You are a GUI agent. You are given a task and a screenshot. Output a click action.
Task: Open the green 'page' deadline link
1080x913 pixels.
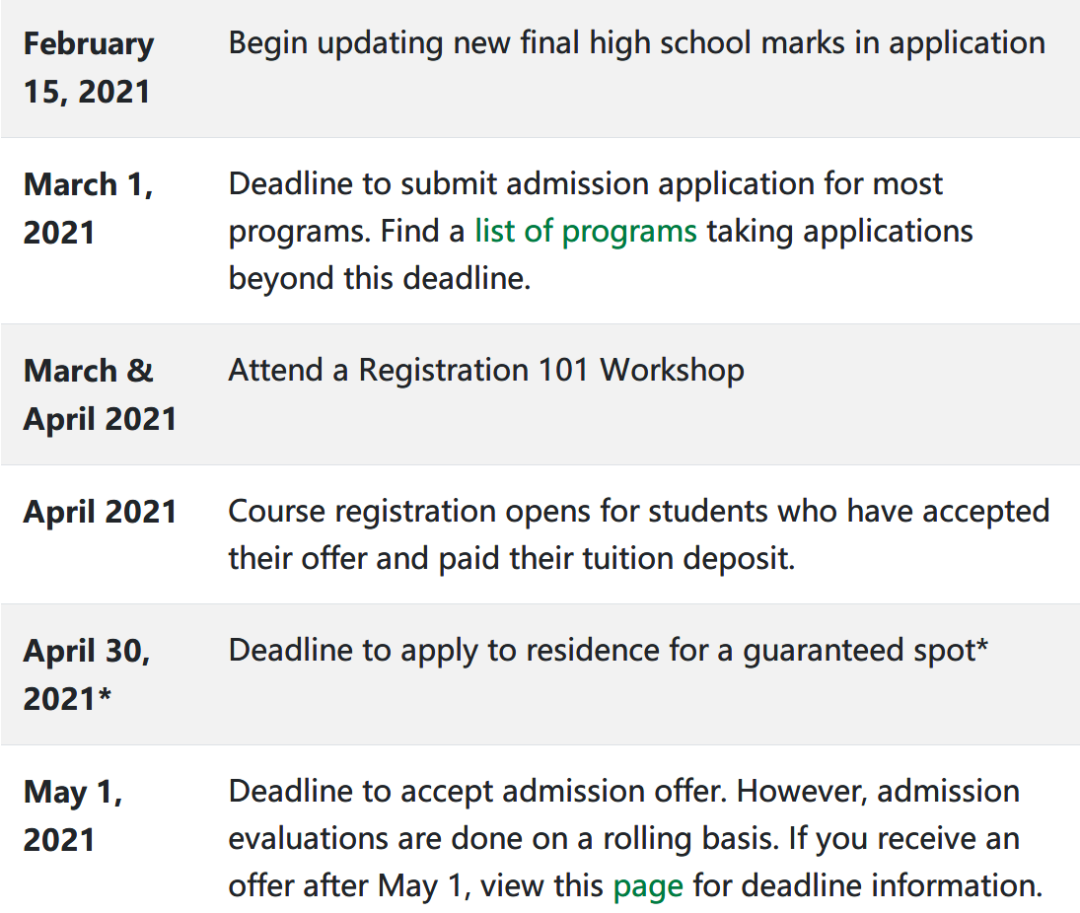tap(648, 886)
